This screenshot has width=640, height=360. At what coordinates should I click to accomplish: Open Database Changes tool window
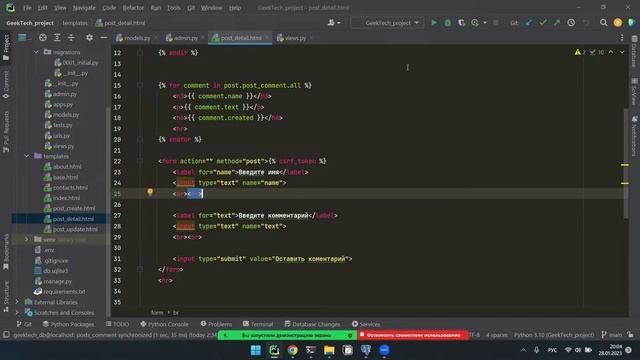(x=312, y=324)
